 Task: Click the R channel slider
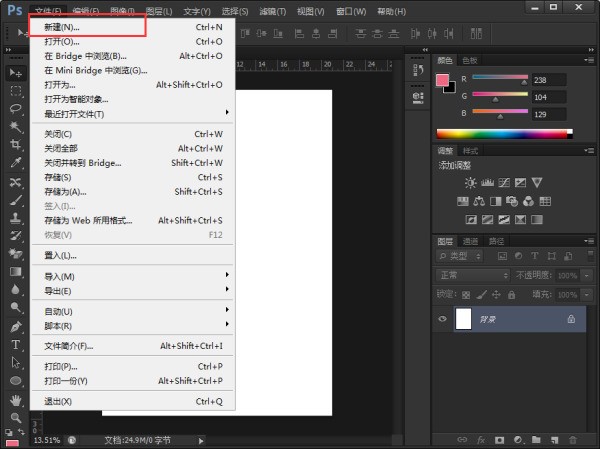(x=500, y=79)
